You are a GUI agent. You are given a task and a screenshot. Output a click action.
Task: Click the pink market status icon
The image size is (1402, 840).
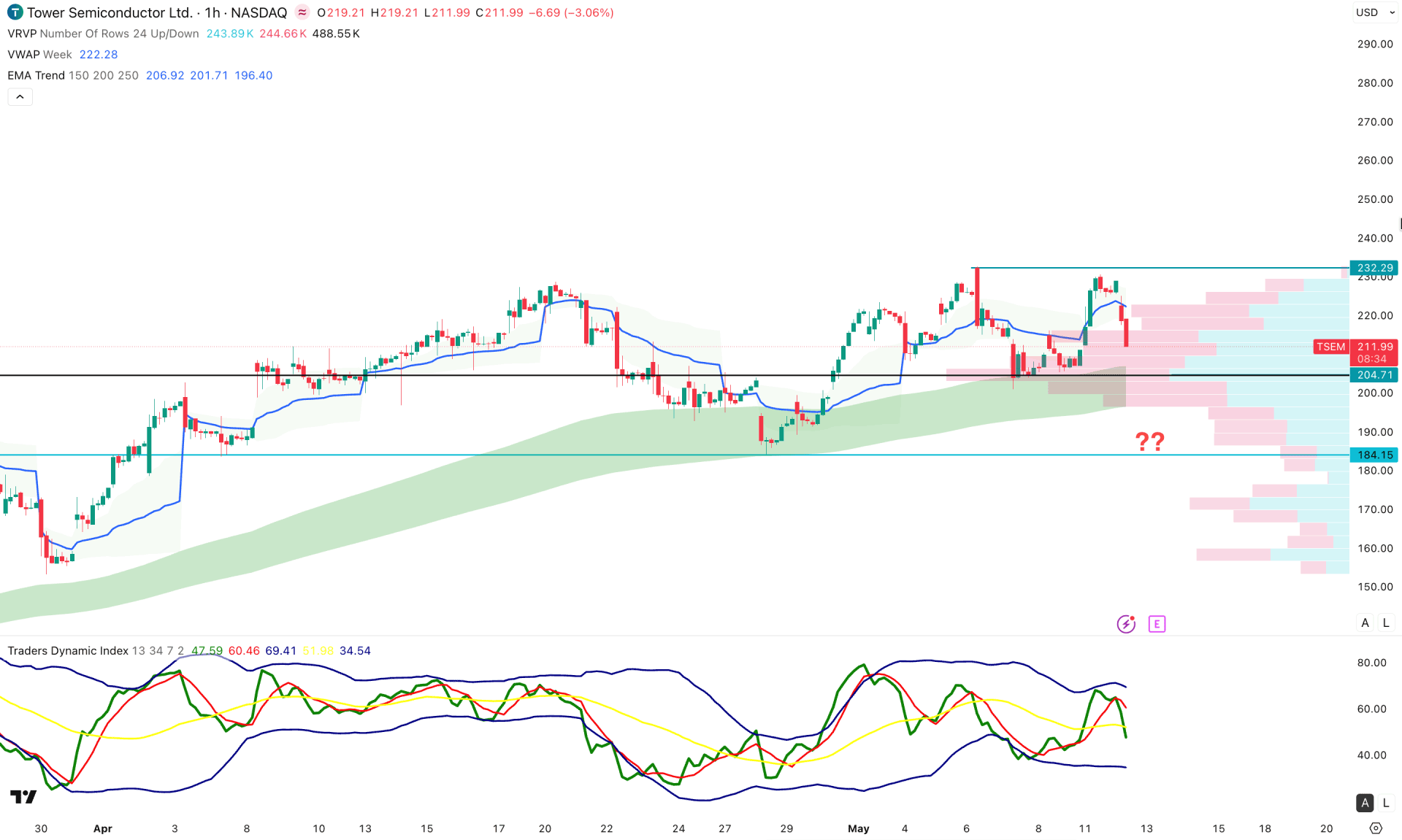pyautogui.click(x=302, y=12)
